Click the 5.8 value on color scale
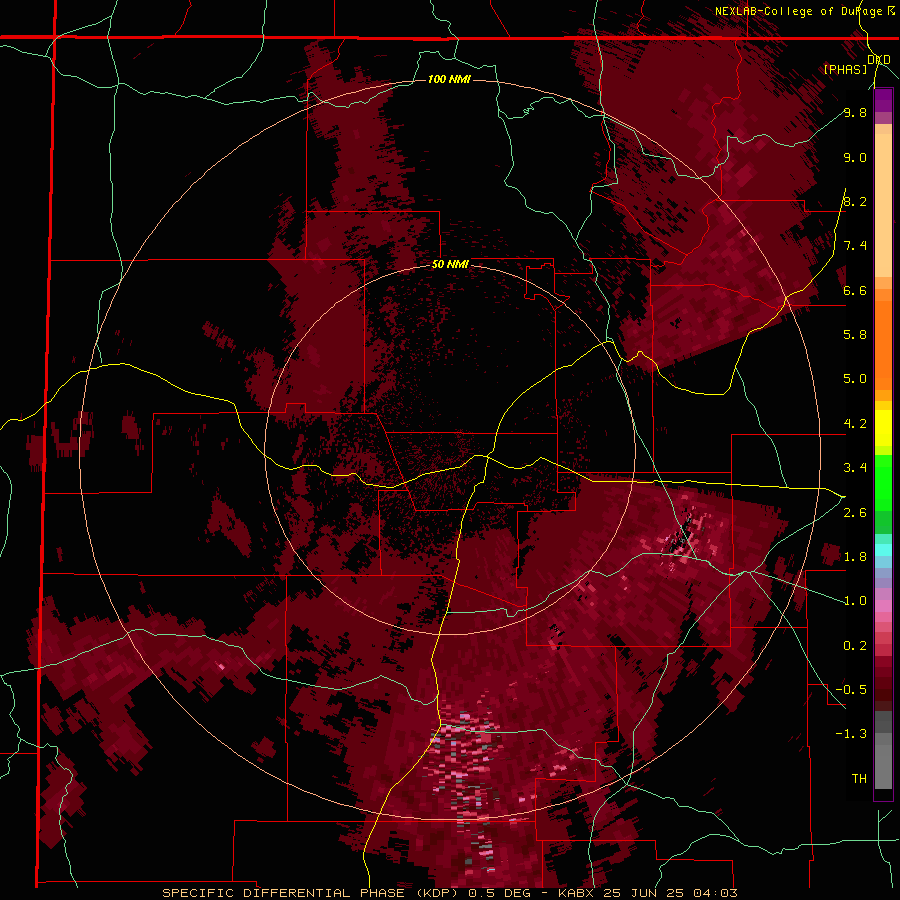The width and height of the screenshot is (900, 900). 855,335
